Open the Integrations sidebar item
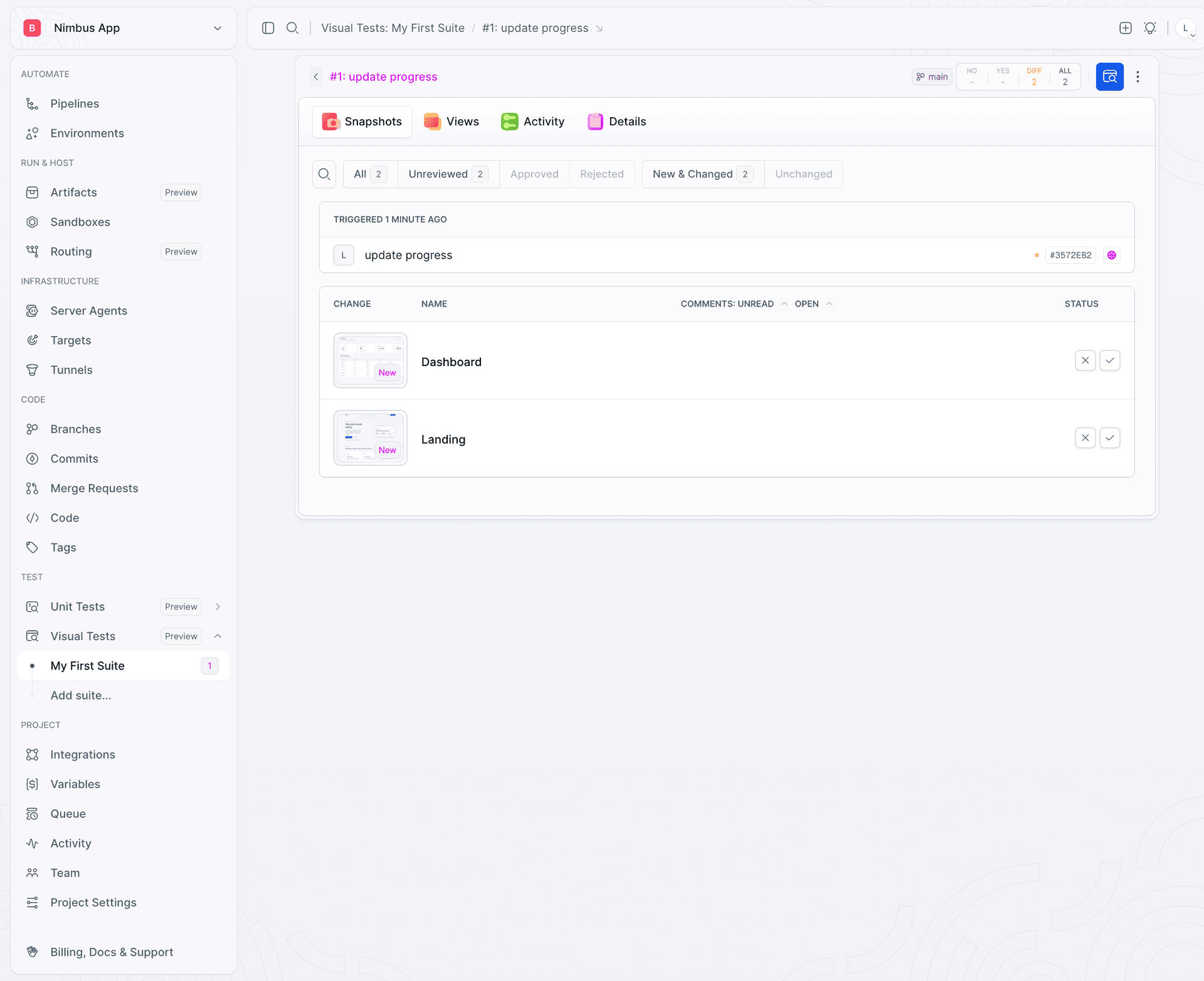Screen dimensions: 1204x981 tap(123, 755)
